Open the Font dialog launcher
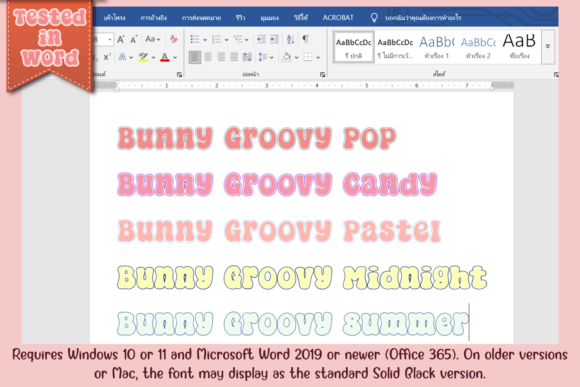This screenshot has width=580, height=387. 179,75
